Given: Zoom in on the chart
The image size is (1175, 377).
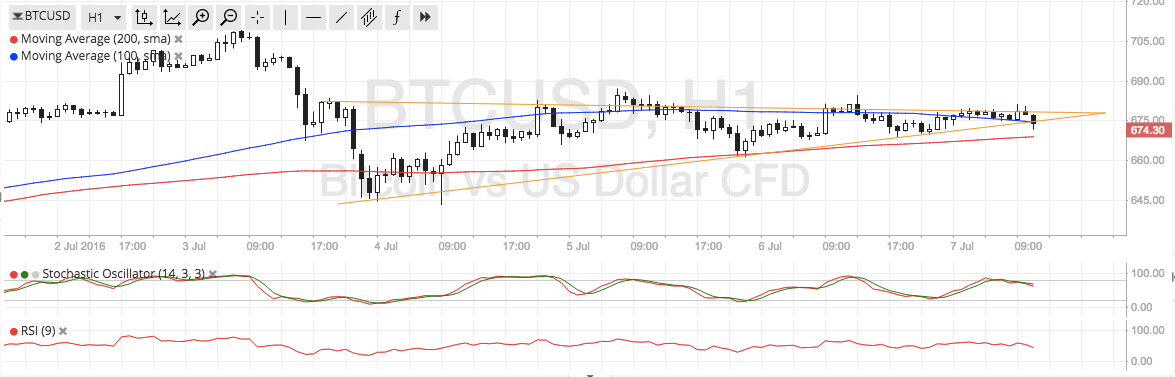Looking at the screenshot, I should [x=201, y=16].
